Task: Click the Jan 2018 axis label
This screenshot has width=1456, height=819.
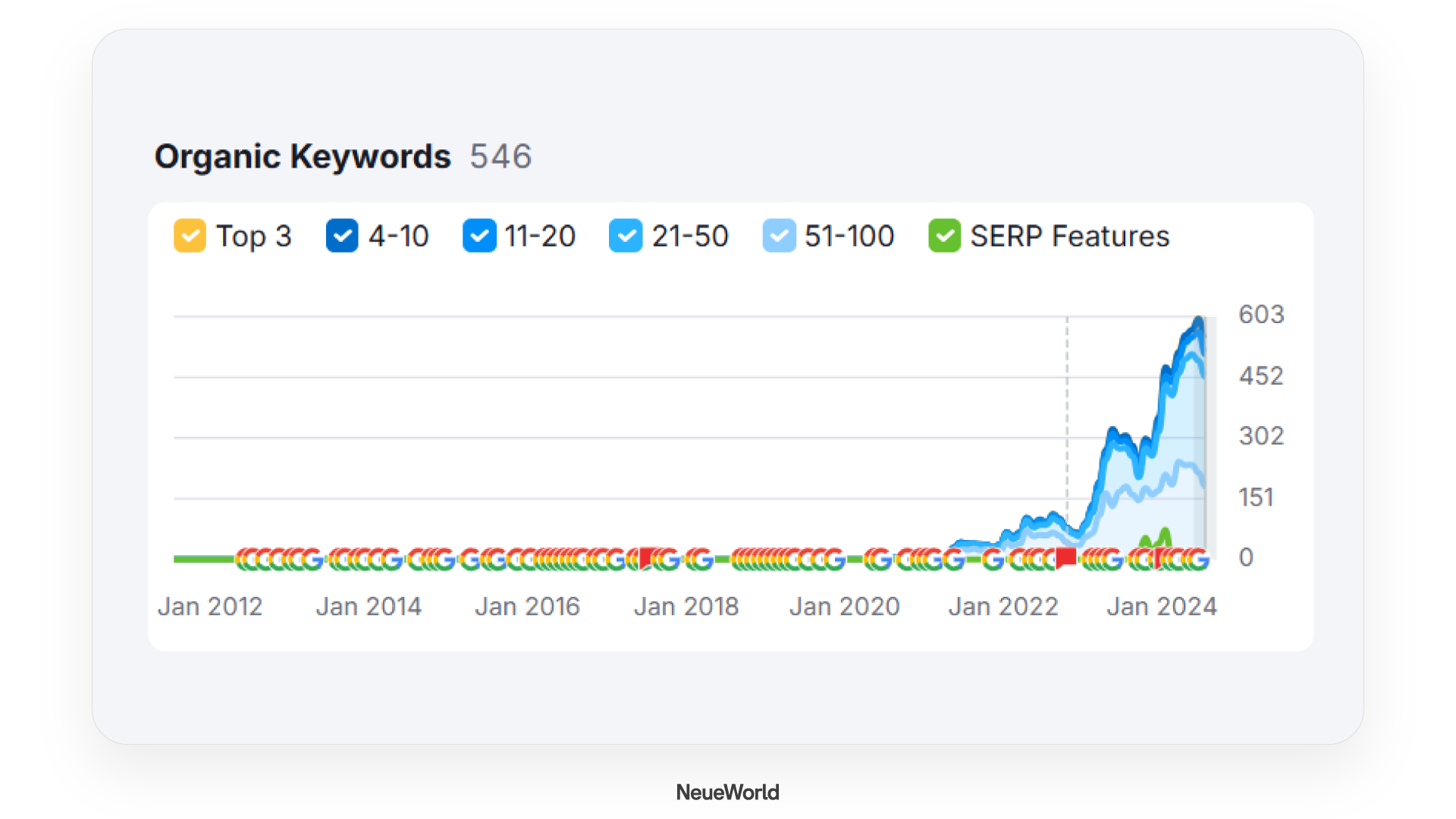Action: pos(686,607)
